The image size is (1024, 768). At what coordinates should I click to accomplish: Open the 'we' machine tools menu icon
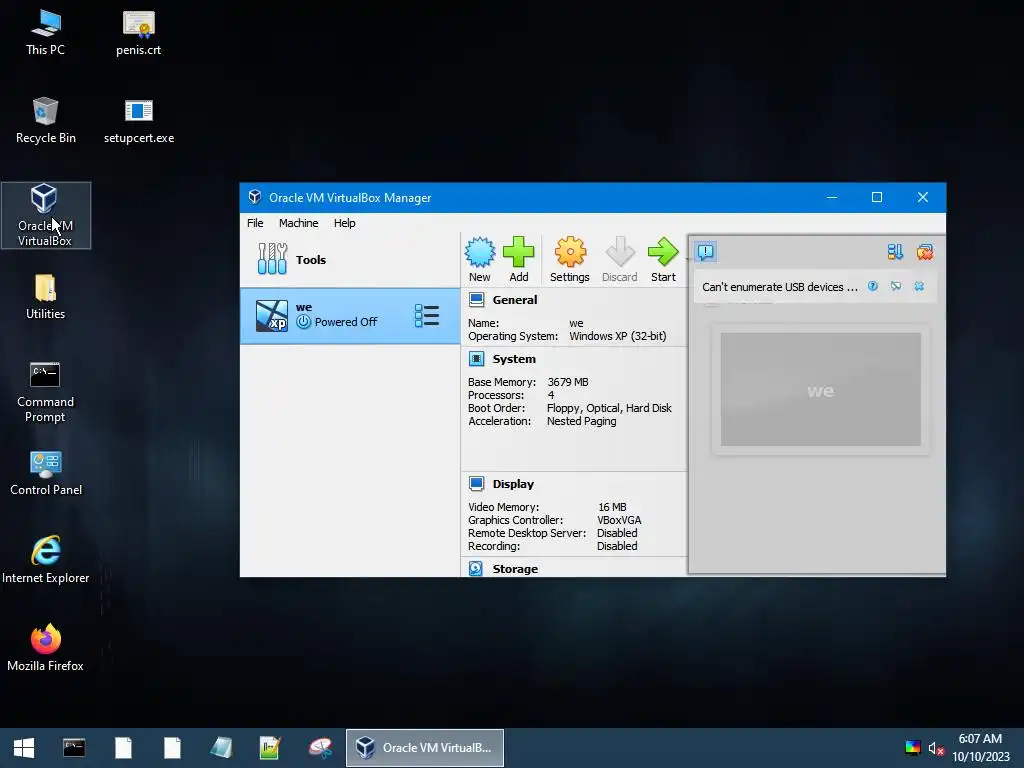426,315
